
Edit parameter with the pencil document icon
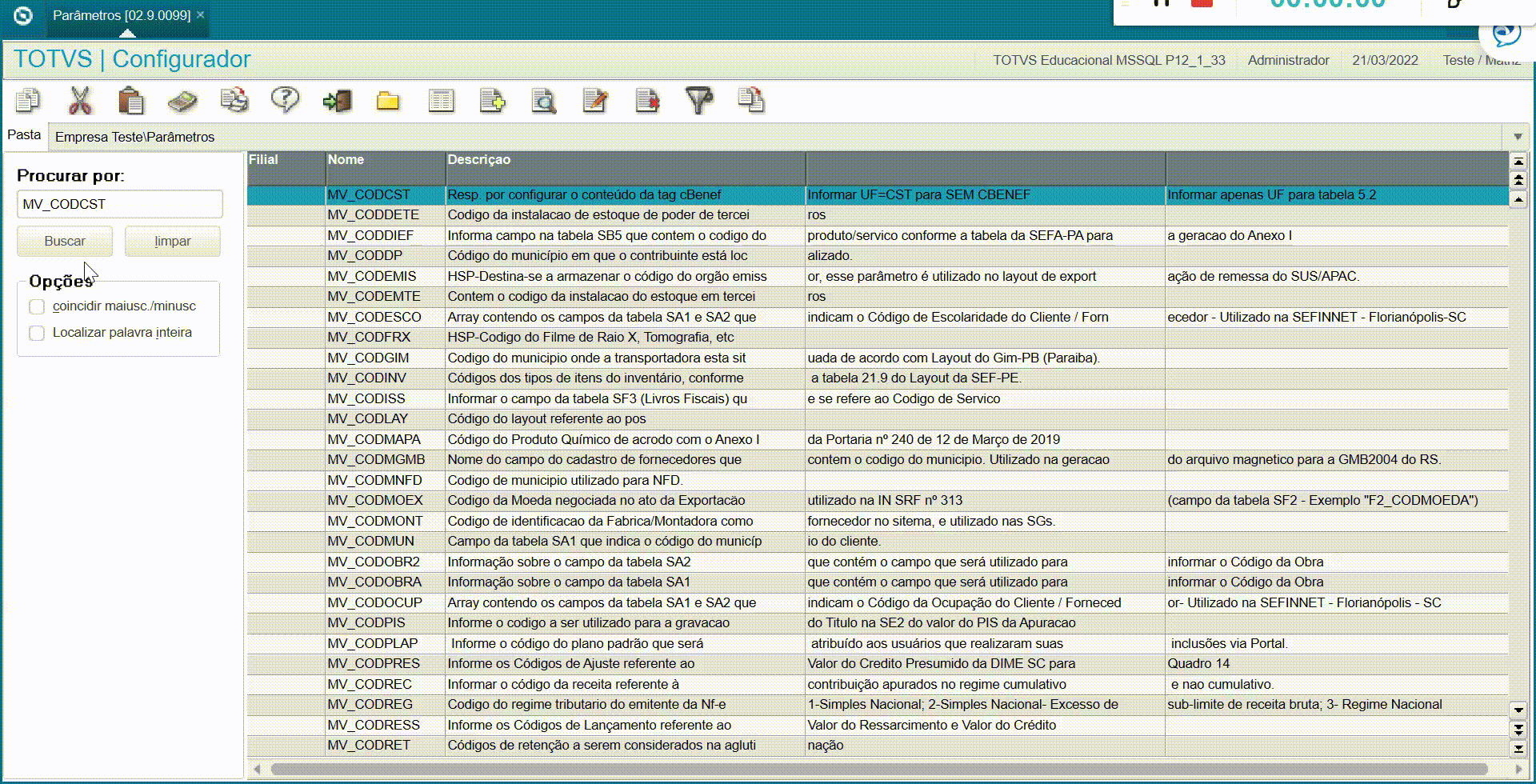pyautogui.click(x=595, y=101)
